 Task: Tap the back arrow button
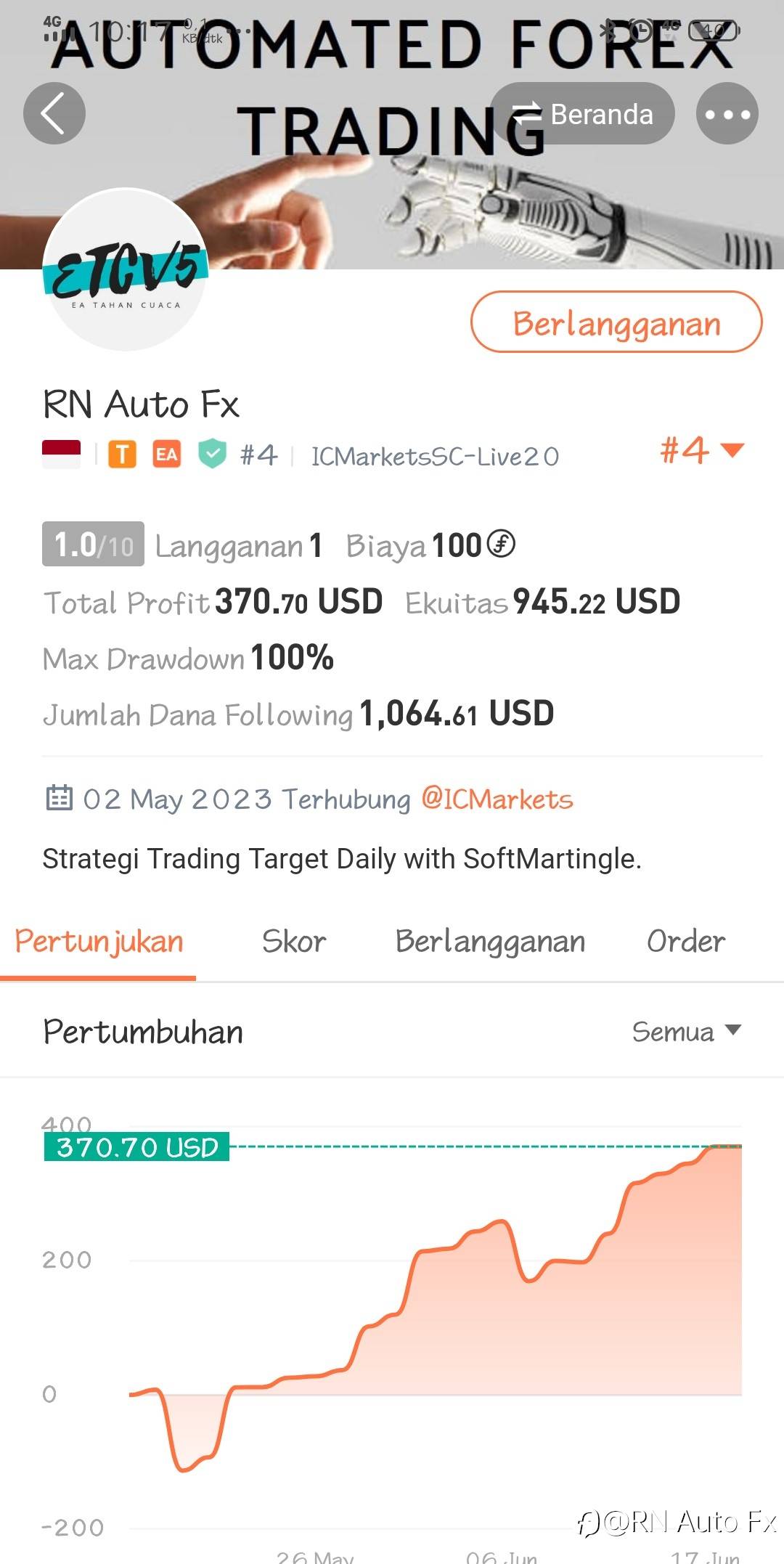pyautogui.click(x=54, y=113)
